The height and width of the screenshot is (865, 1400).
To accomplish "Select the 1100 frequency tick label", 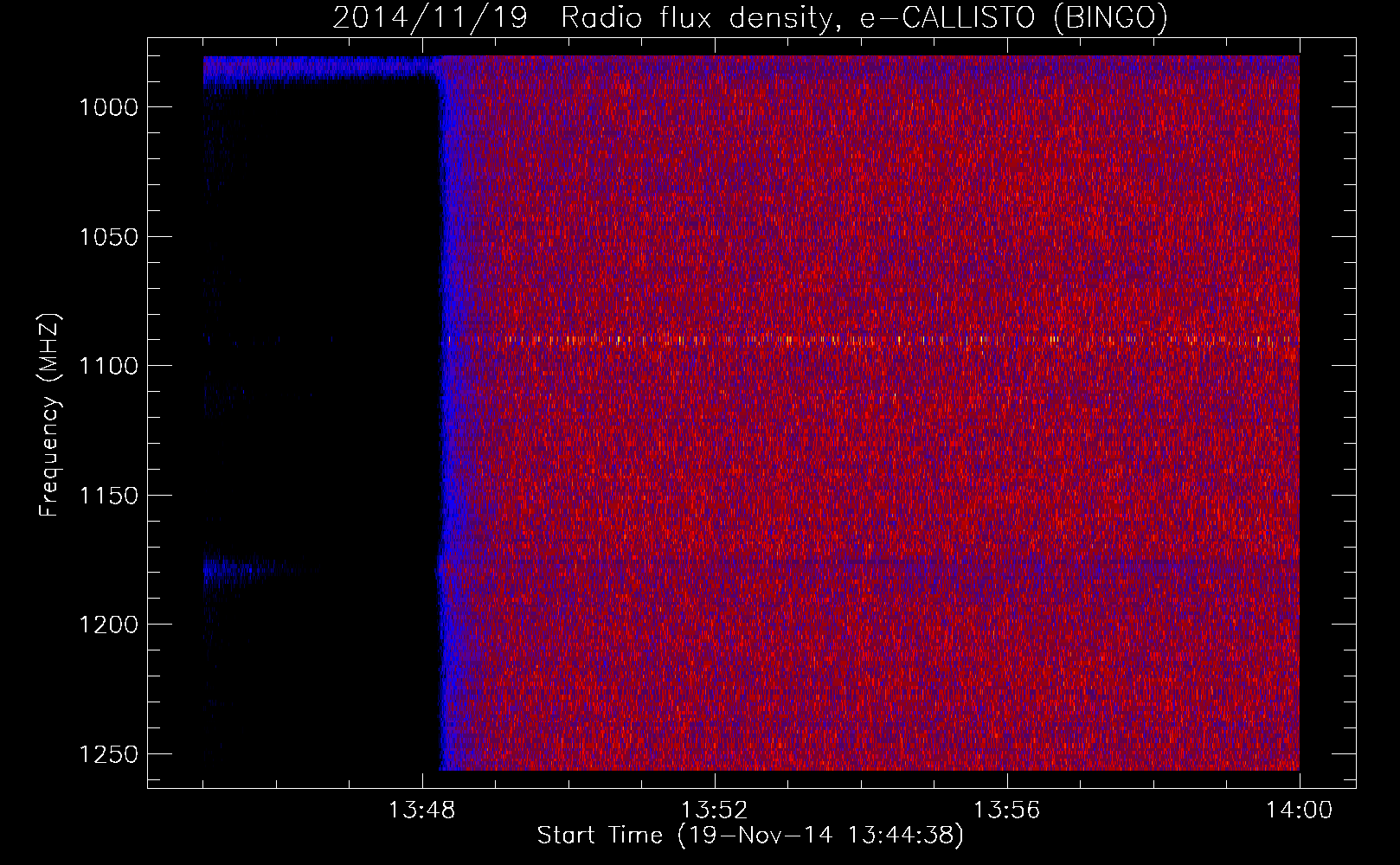I will (109, 366).
